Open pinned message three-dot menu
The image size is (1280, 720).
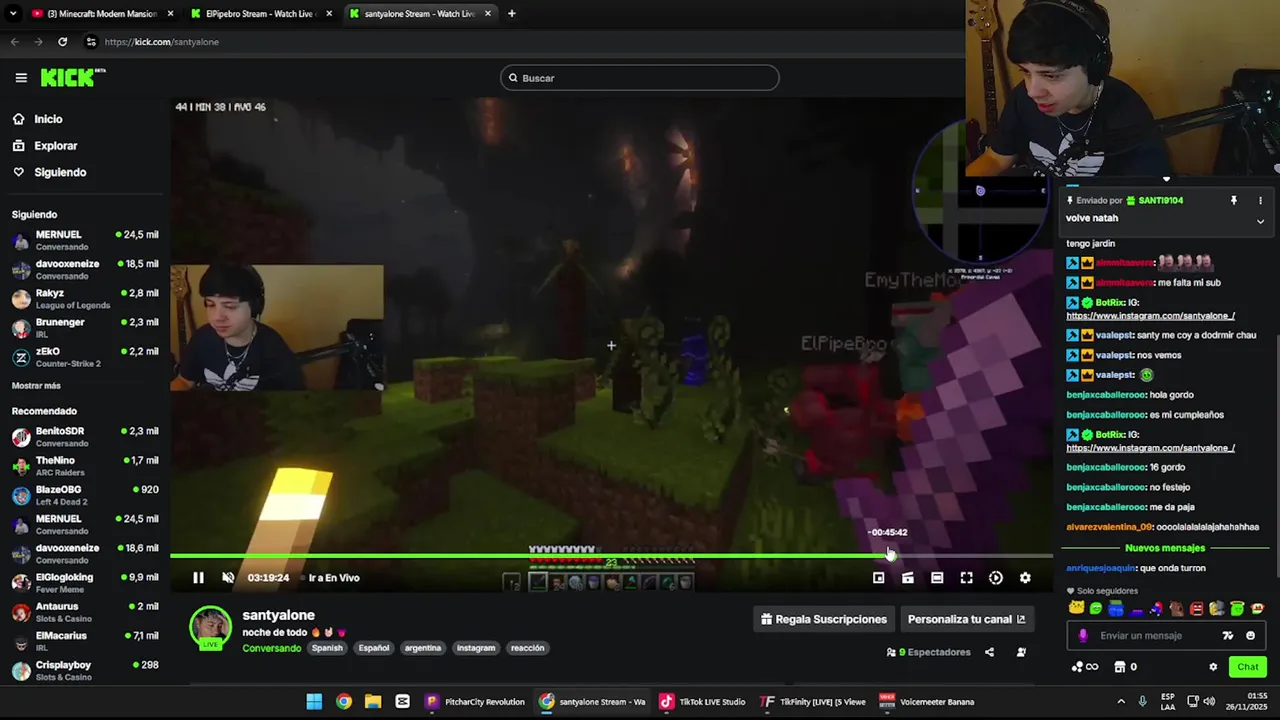click(1260, 200)
